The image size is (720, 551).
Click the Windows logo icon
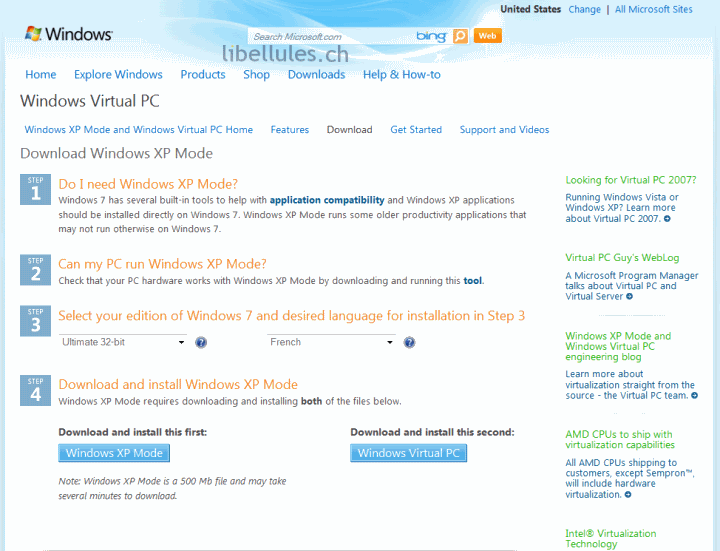pyautogui.click(x=33, y=34)
